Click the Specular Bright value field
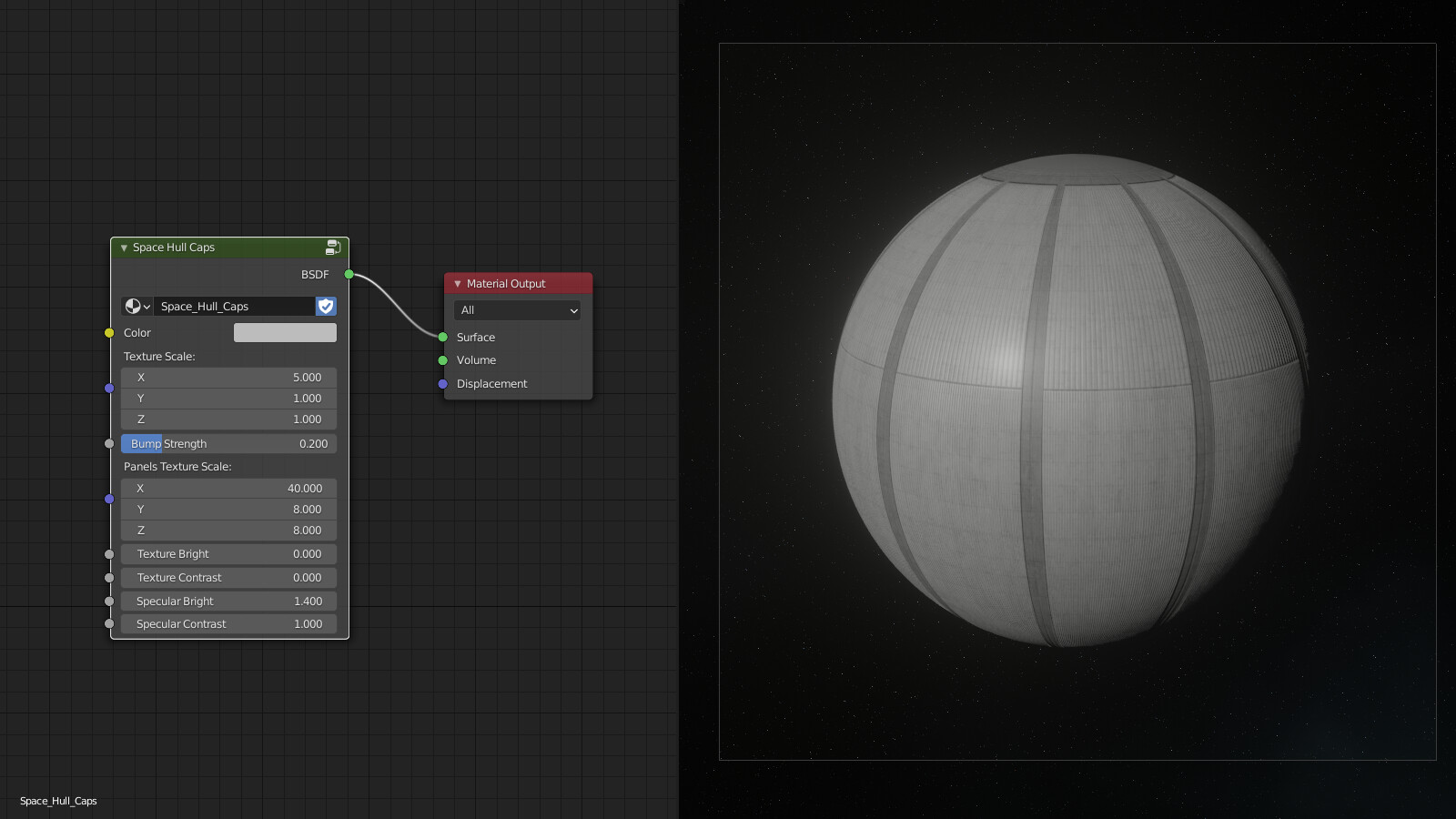This screenshot has height=819, width=1456. [228, 601]
